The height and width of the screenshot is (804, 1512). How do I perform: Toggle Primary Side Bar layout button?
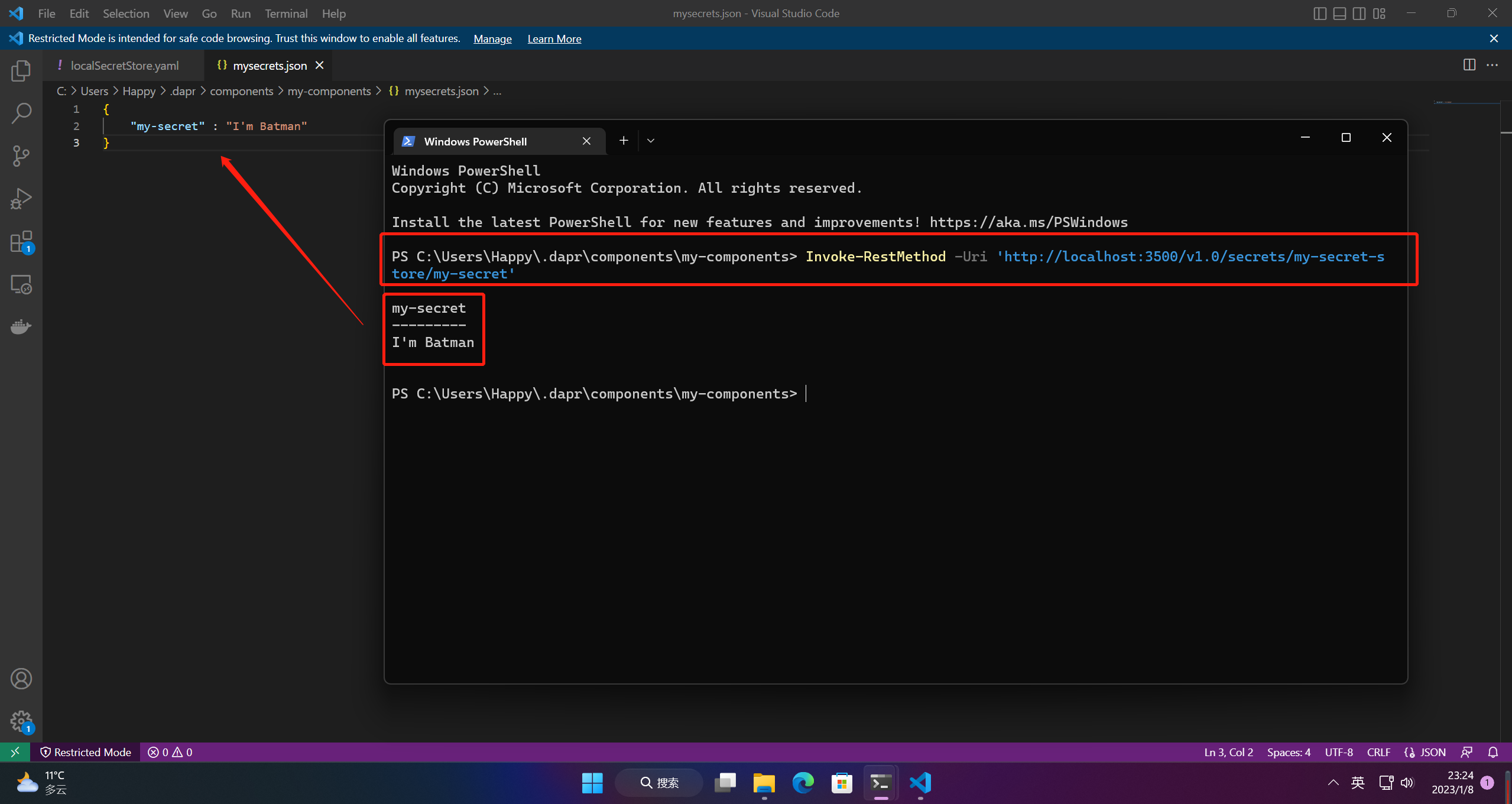coord(1319,14)
